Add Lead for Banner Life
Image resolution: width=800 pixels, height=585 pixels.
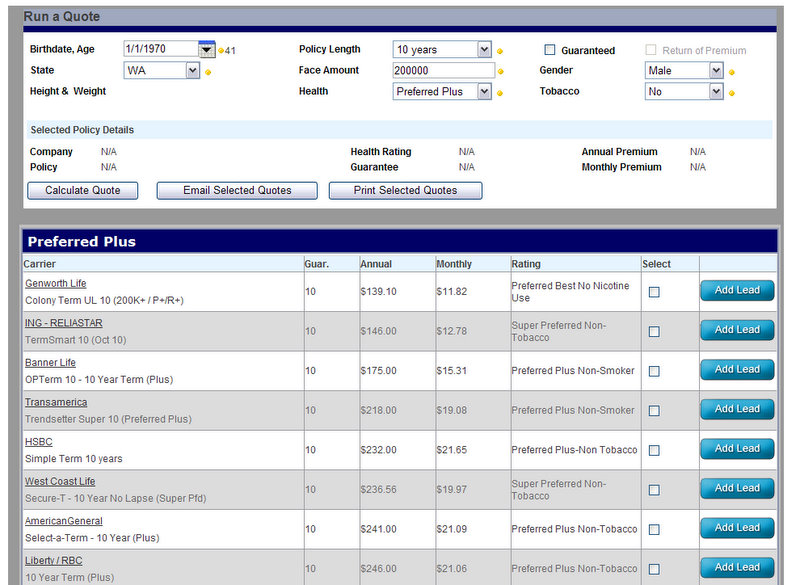(737, 369)
